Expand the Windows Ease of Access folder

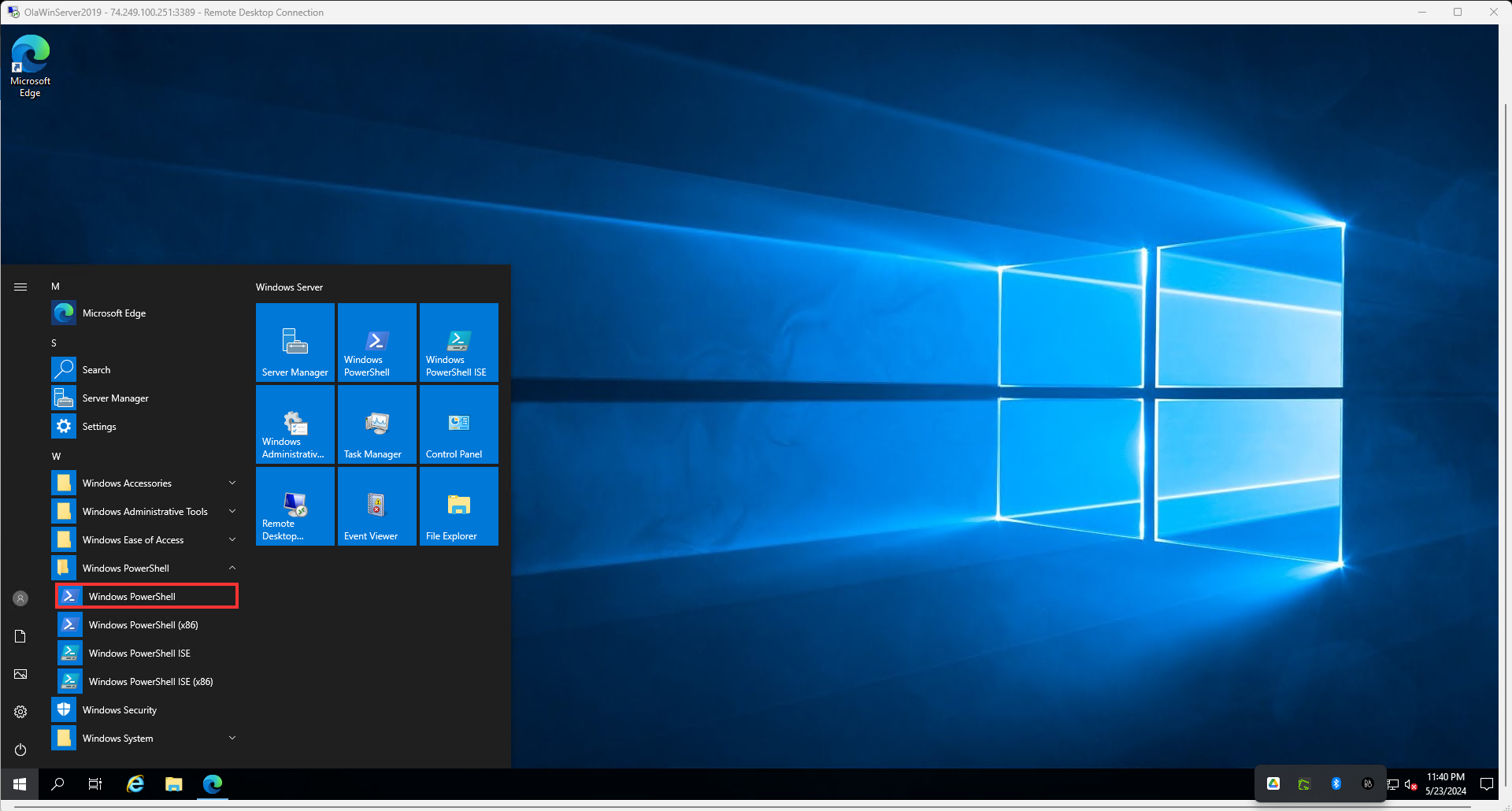click(146, 540)
